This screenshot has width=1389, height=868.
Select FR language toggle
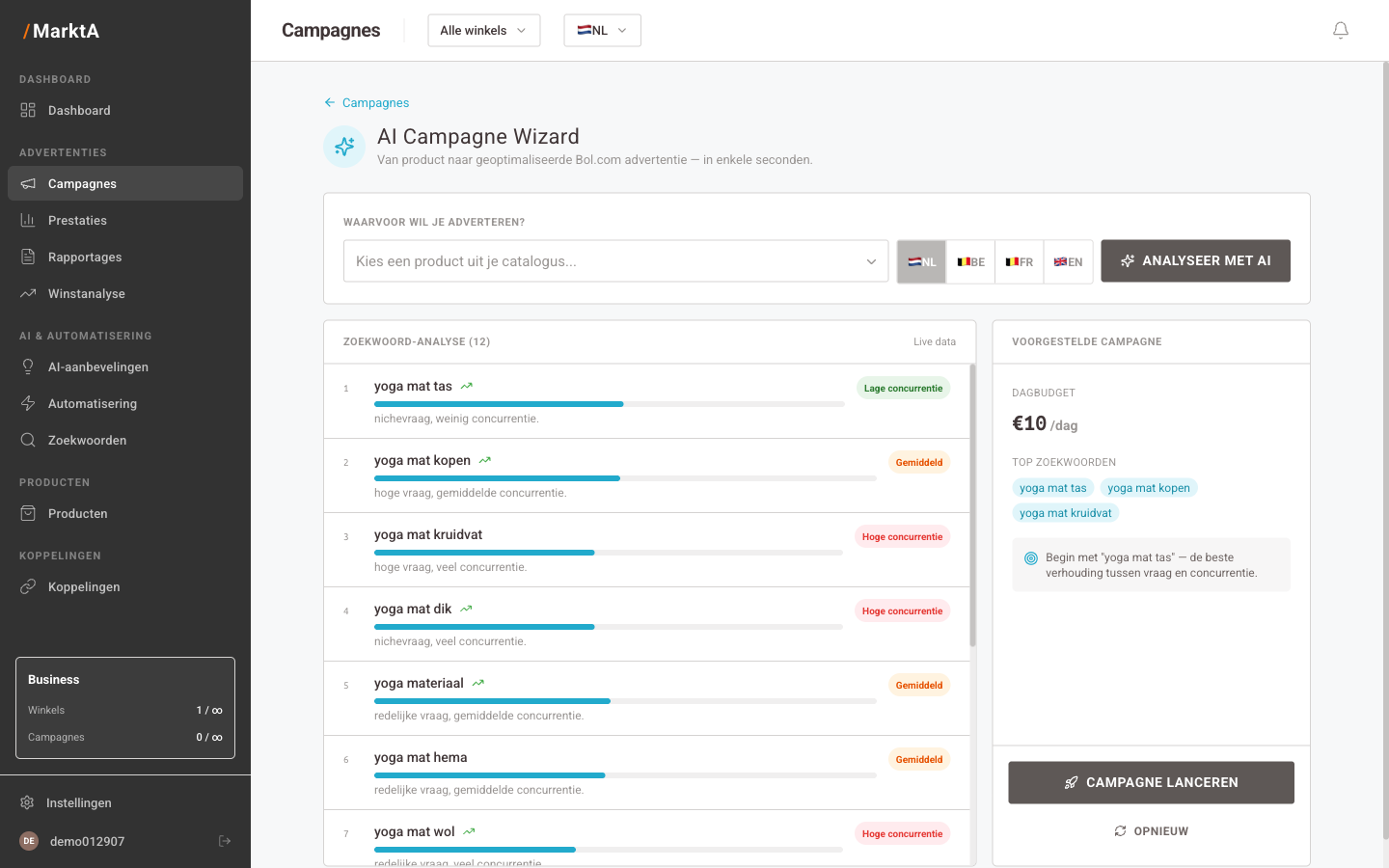1019,261
